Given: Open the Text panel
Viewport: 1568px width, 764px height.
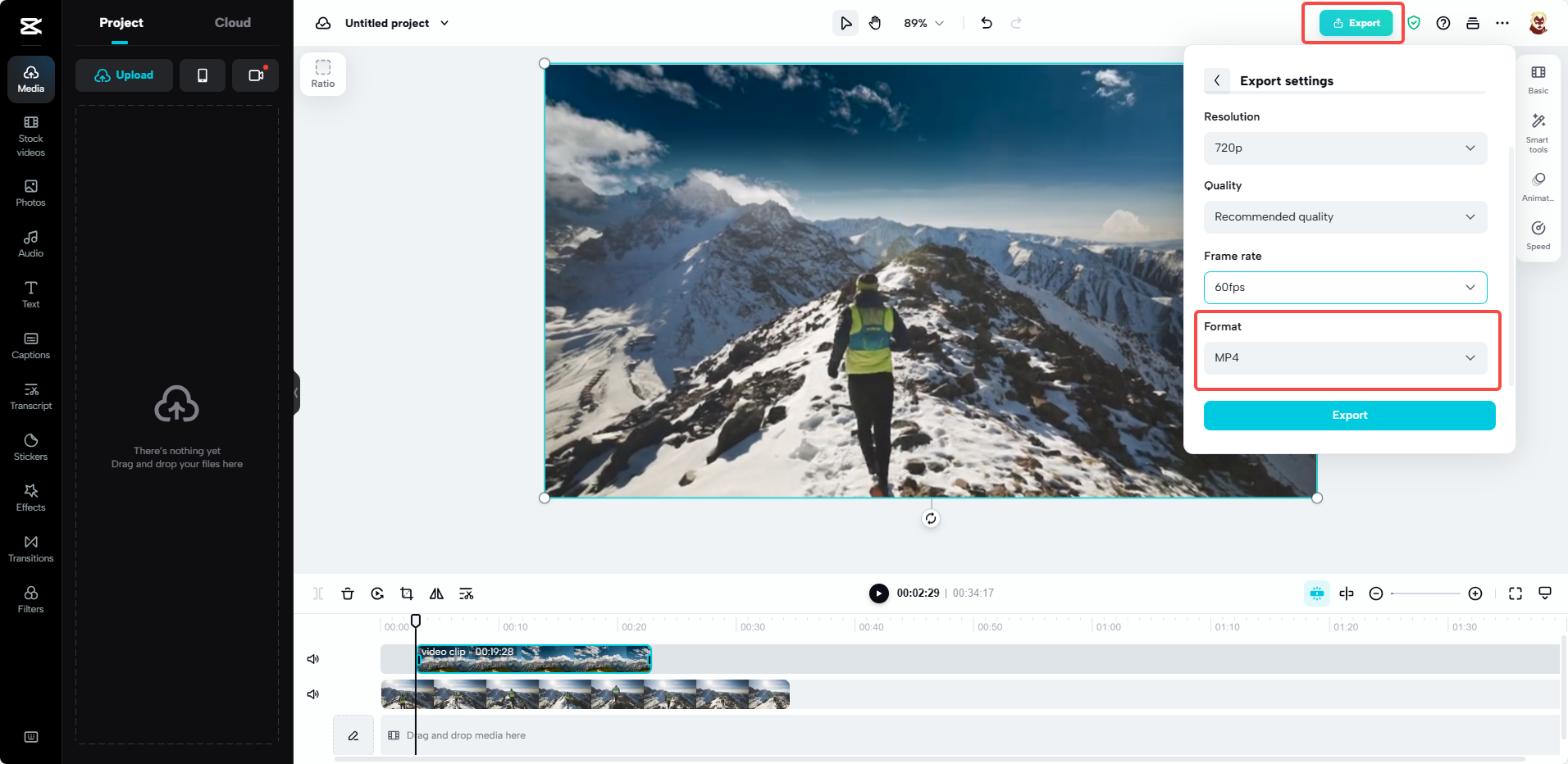Looking at the screenshot, I should pyautogui.click(x=31, y=295).
